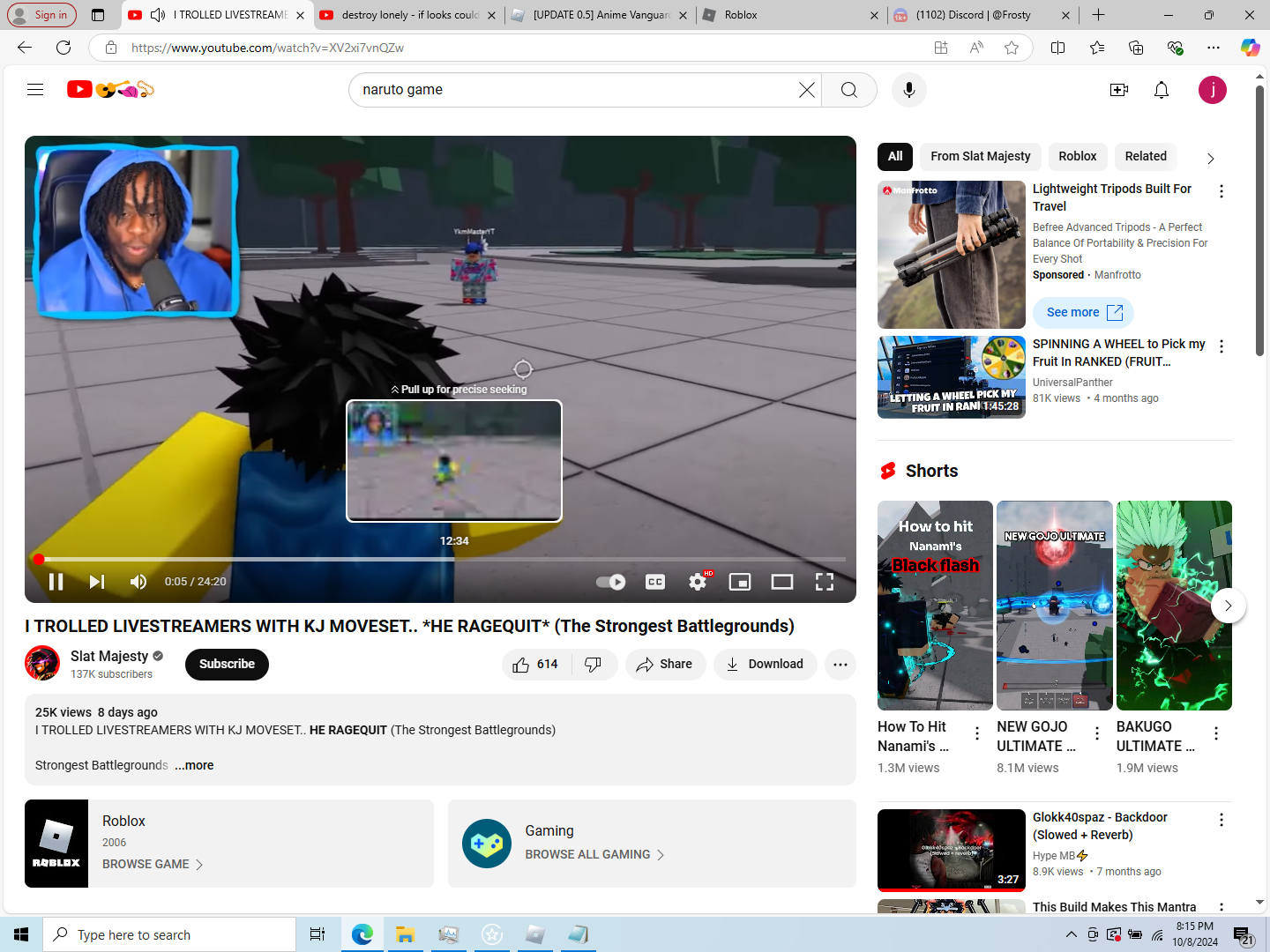Viewport: 1270px width, 952px height.
Task: Open Edge settings and more menu
Action: pyautogui.click(x=1214, y=48)
